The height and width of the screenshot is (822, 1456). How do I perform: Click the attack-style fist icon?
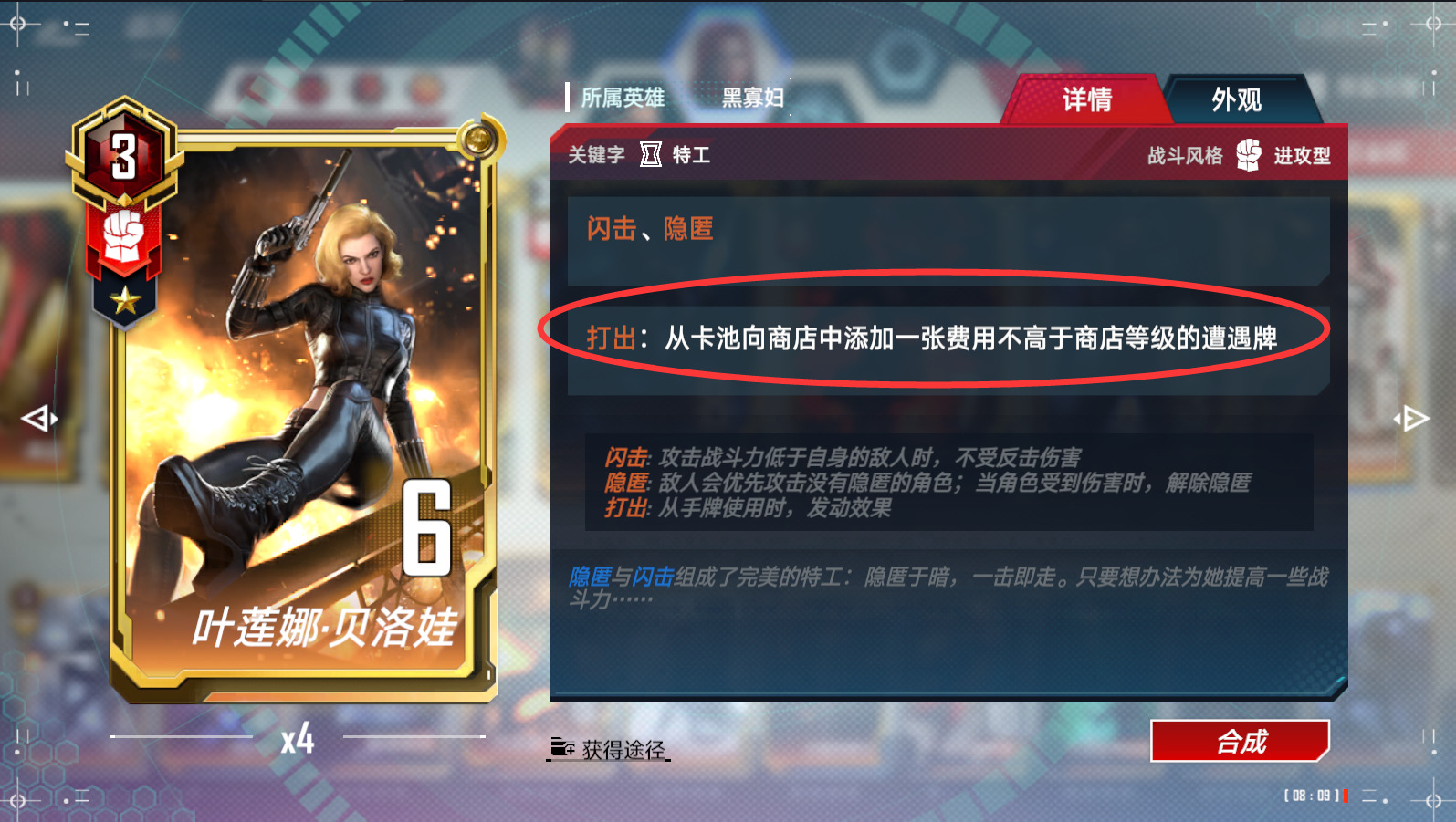coord(1249,155)
